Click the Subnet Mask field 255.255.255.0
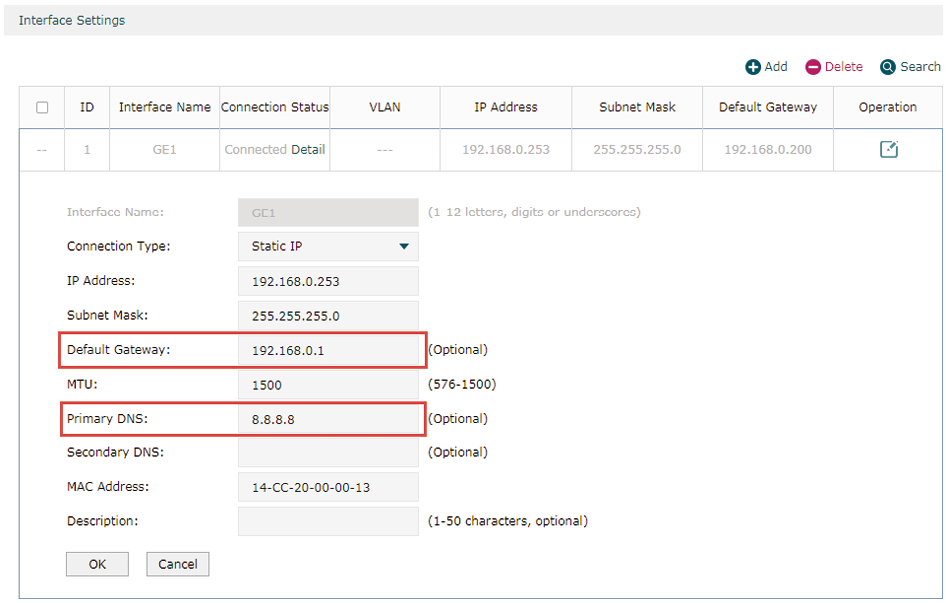The height and width of the screenshot is (603, 946). pyautogui.click(x=328, y=316)
